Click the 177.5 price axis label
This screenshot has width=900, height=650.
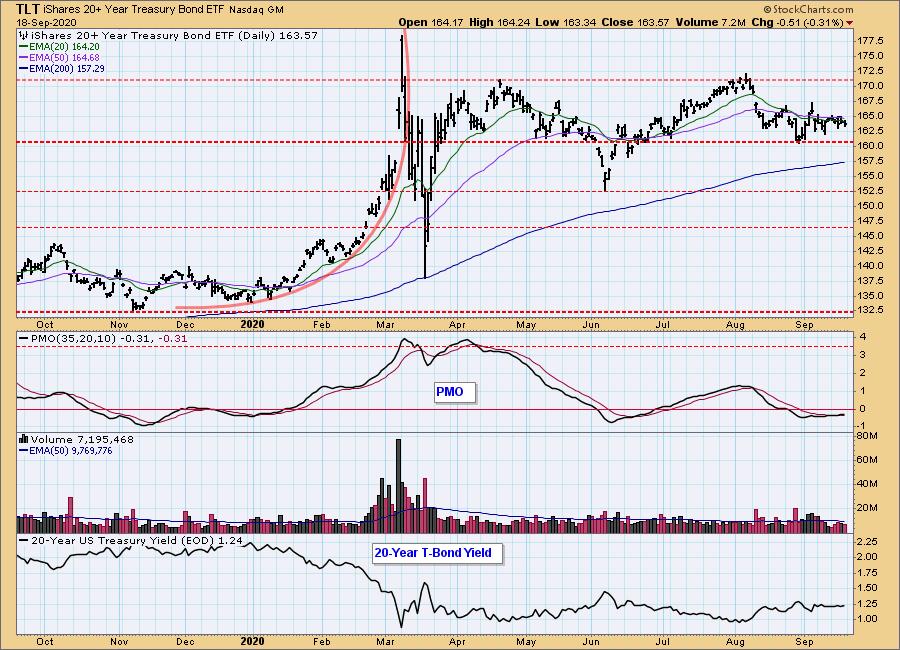tap(870, 41)
